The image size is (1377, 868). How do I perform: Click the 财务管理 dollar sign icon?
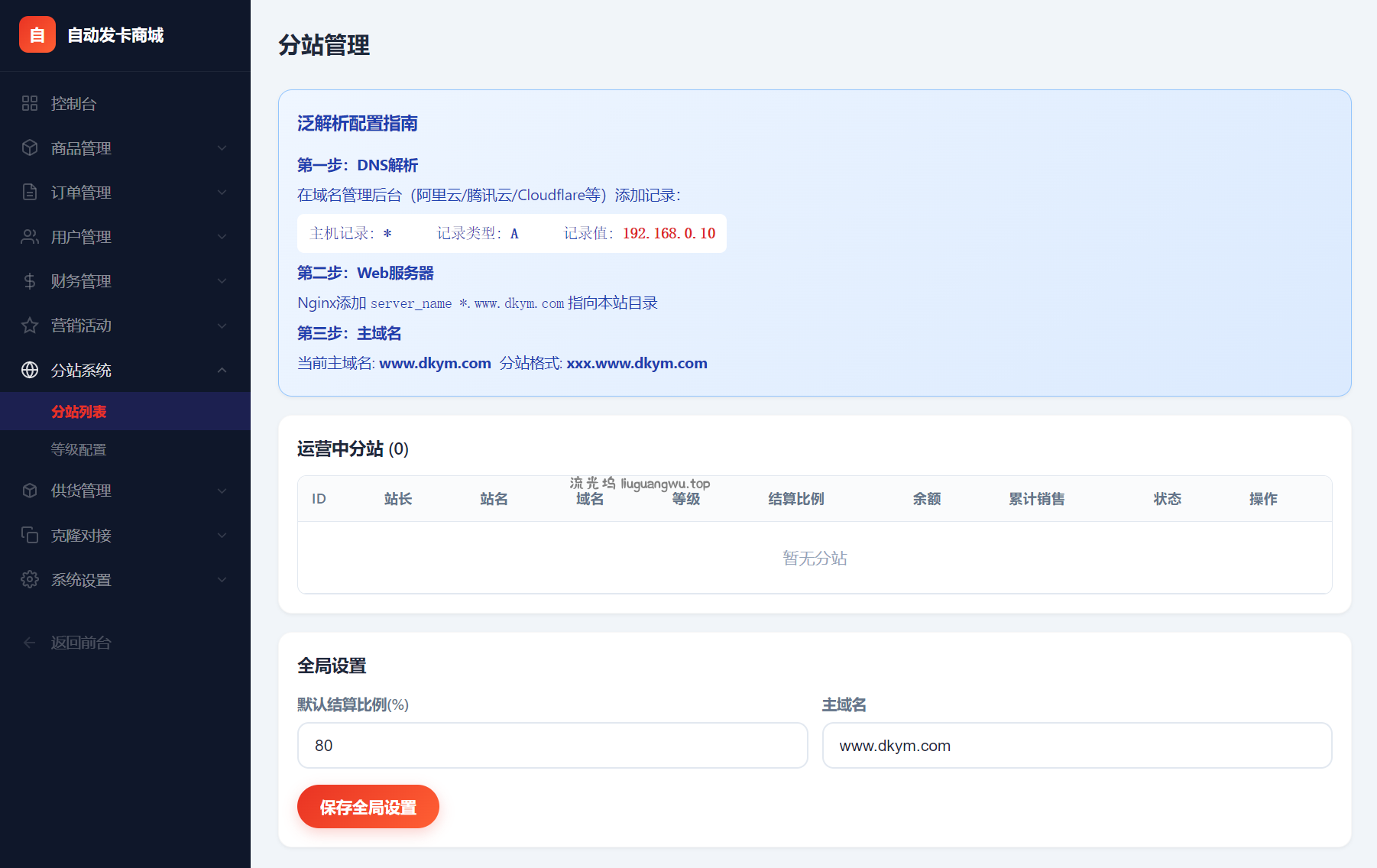click(30, 281)
